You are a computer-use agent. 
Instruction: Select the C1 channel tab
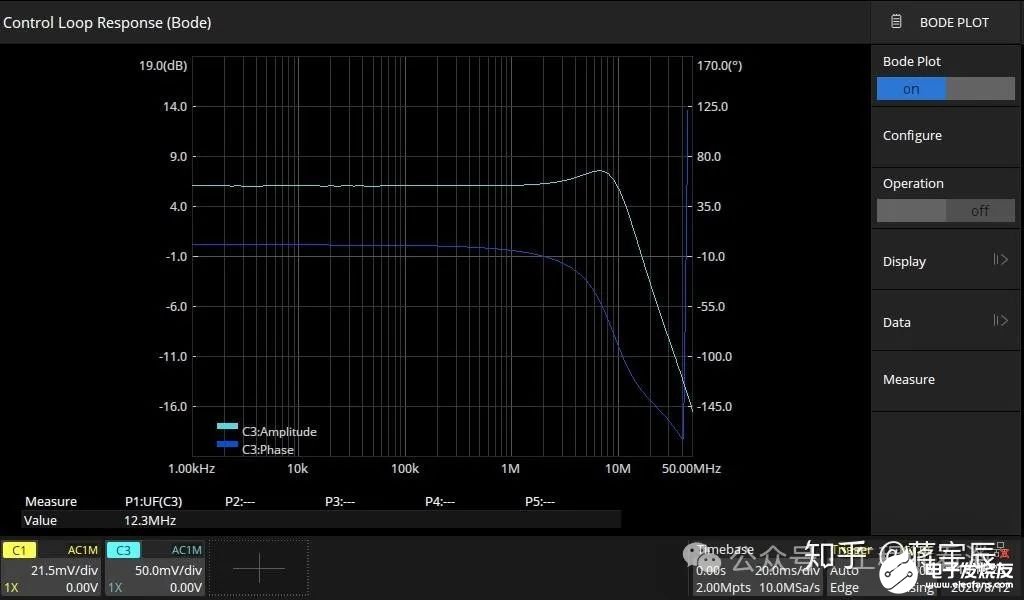[19, 550]
